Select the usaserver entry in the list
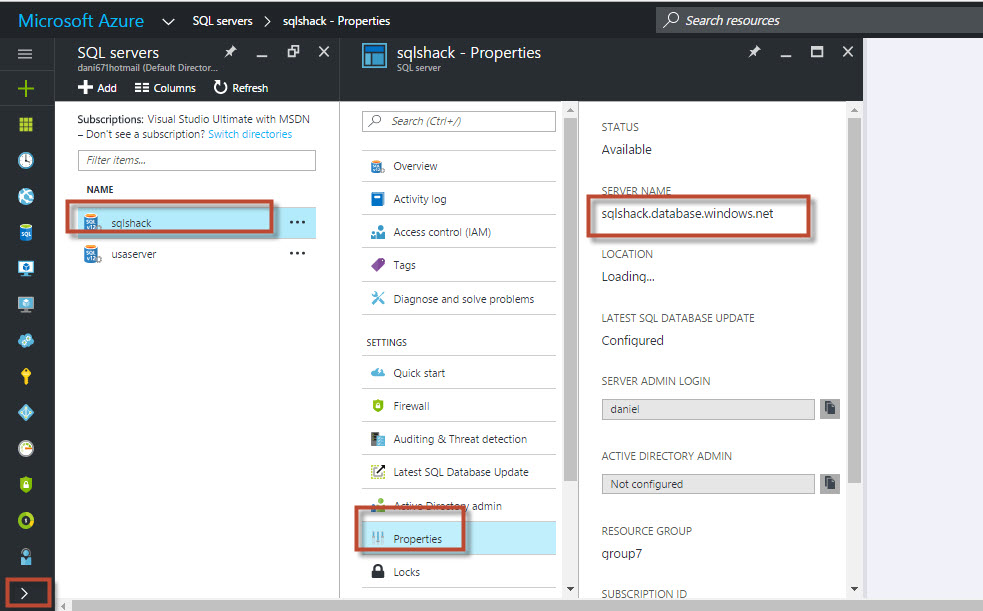The image size is (983, 611). (134, 254)
